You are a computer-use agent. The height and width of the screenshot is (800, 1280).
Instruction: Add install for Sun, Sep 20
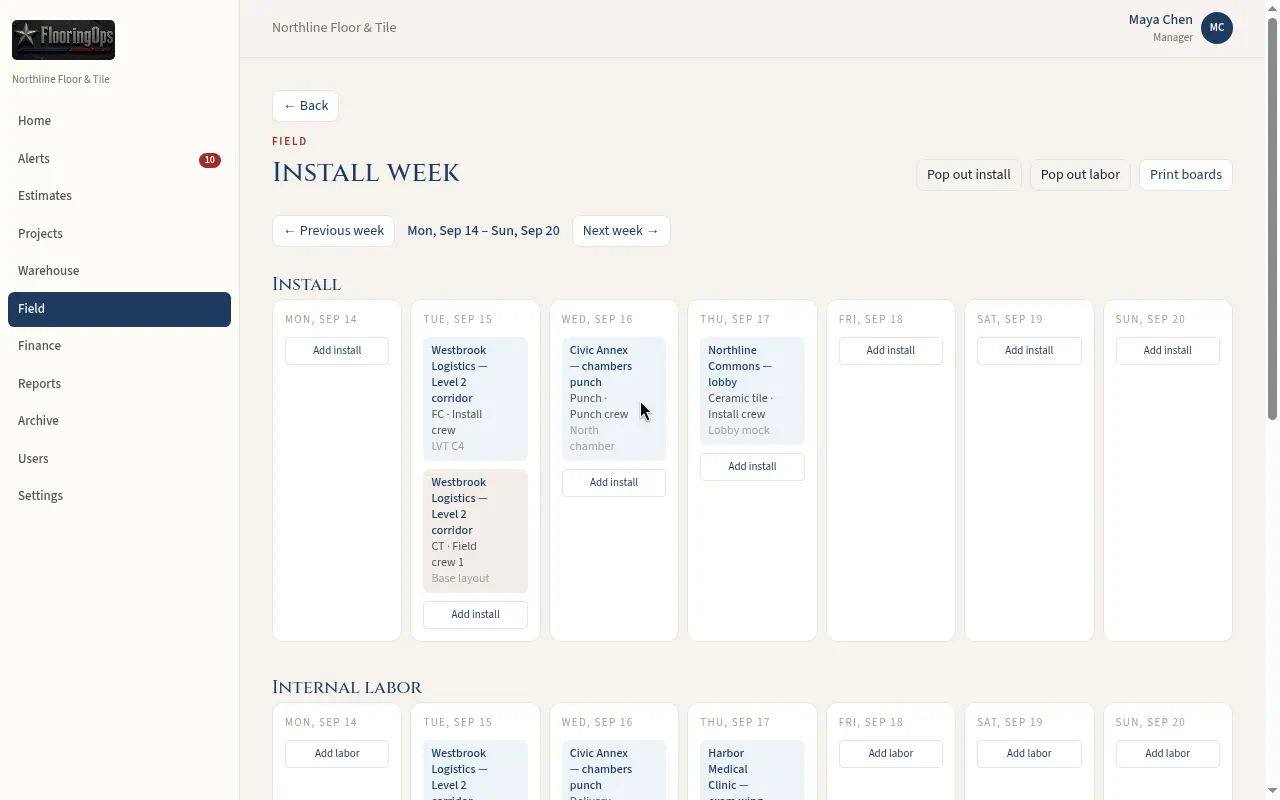click(1168, 351)
